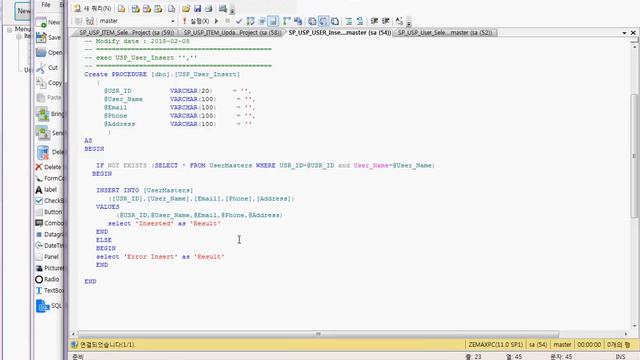This screenshot has height=360, width=640.
Task: Click the Cancel Executing Query stop icon
Action: tap(228, 21)
